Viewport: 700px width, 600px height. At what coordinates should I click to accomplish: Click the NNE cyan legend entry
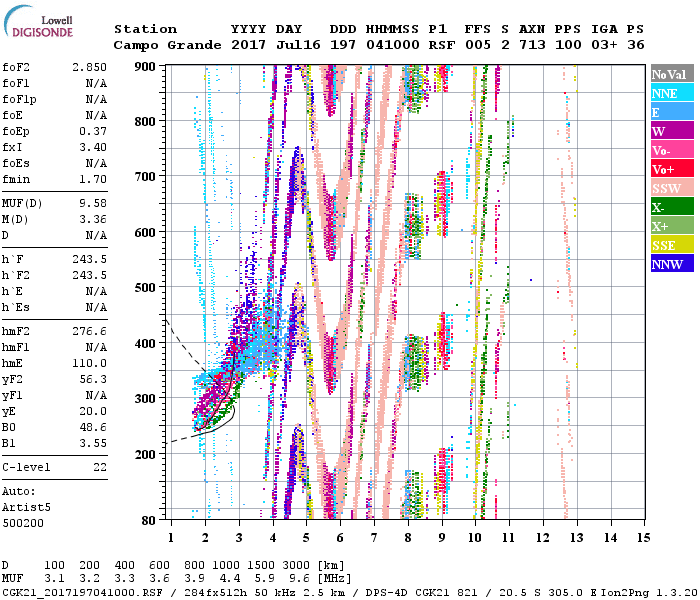pos(672,93)
